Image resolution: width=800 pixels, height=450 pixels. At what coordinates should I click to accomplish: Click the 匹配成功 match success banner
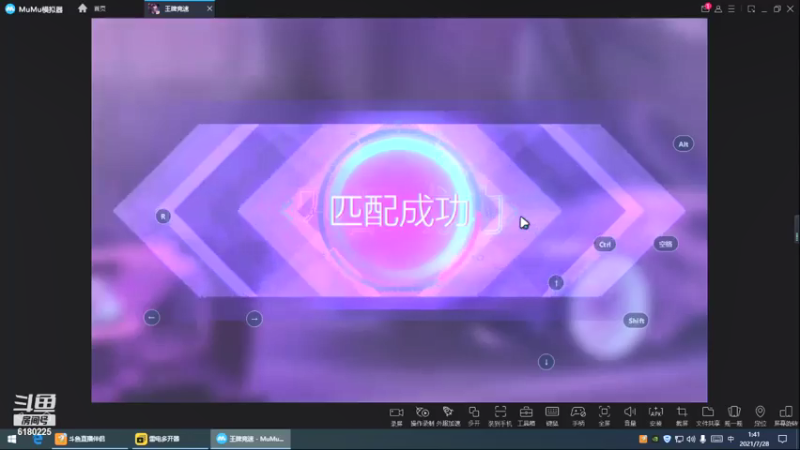(399, 211)
